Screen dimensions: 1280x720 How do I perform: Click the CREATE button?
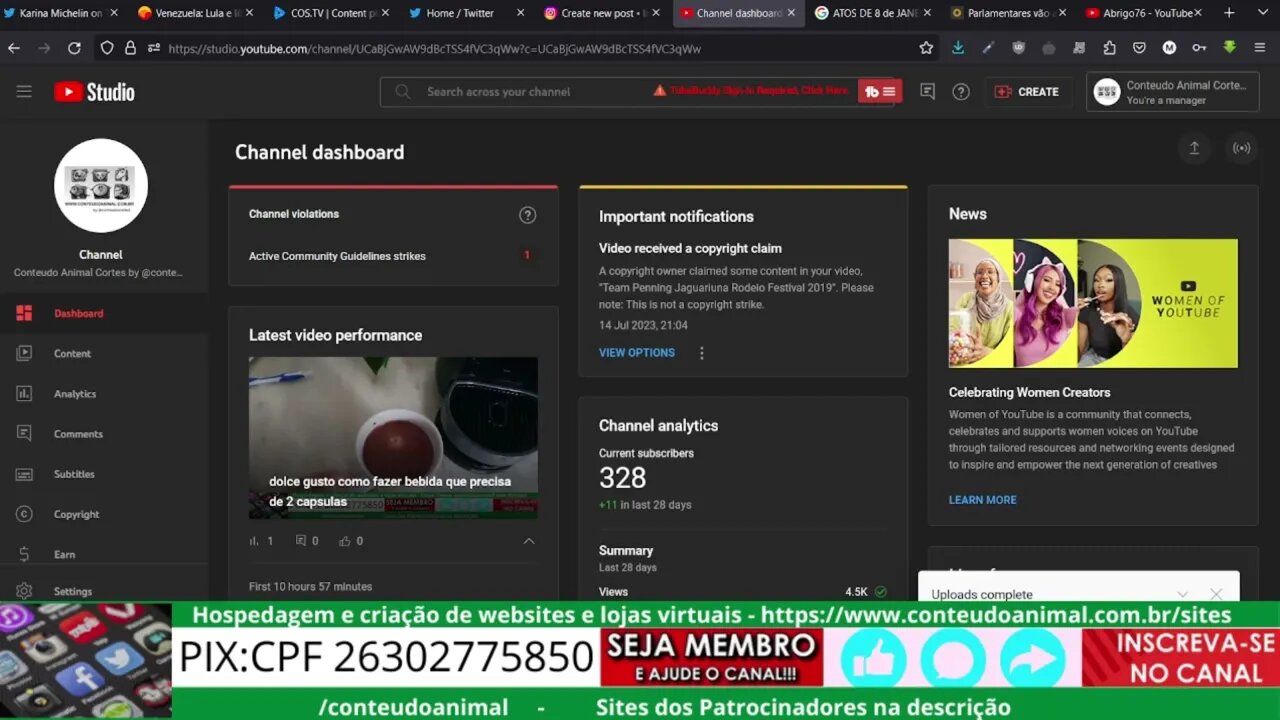(1027, 92)
